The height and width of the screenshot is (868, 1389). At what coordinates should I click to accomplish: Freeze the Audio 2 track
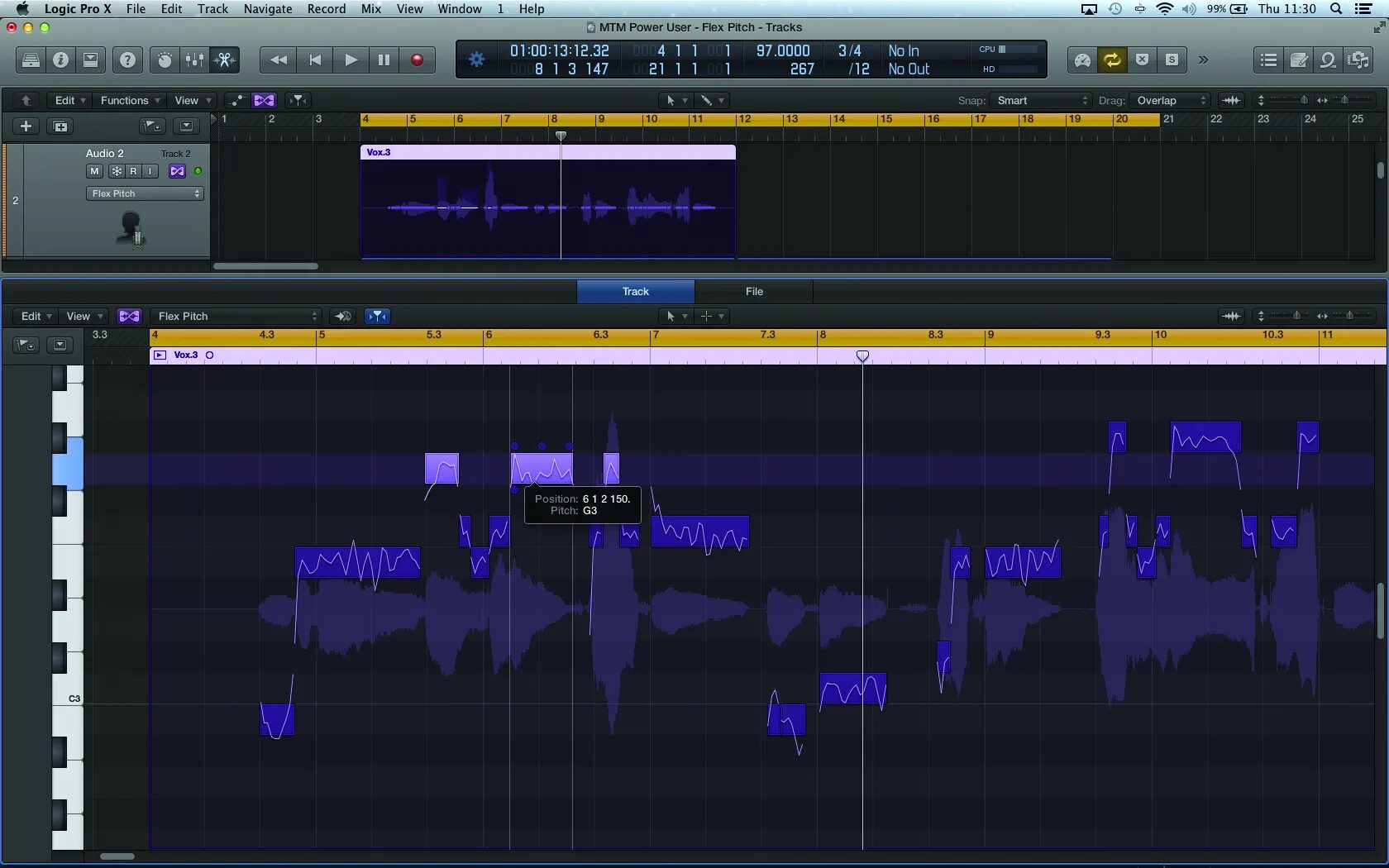[117, 171]
